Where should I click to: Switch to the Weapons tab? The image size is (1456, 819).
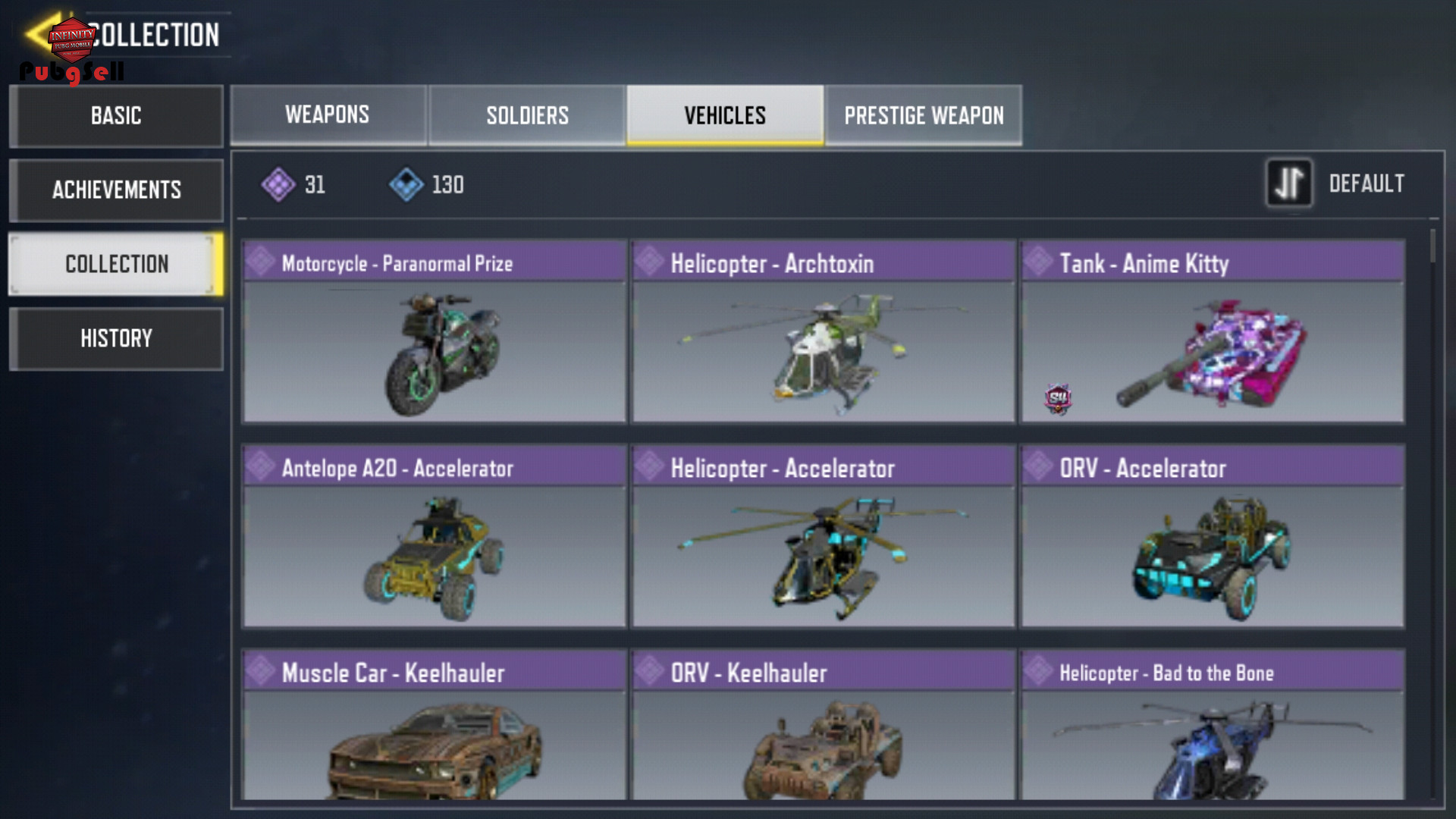tap(328, 115)
